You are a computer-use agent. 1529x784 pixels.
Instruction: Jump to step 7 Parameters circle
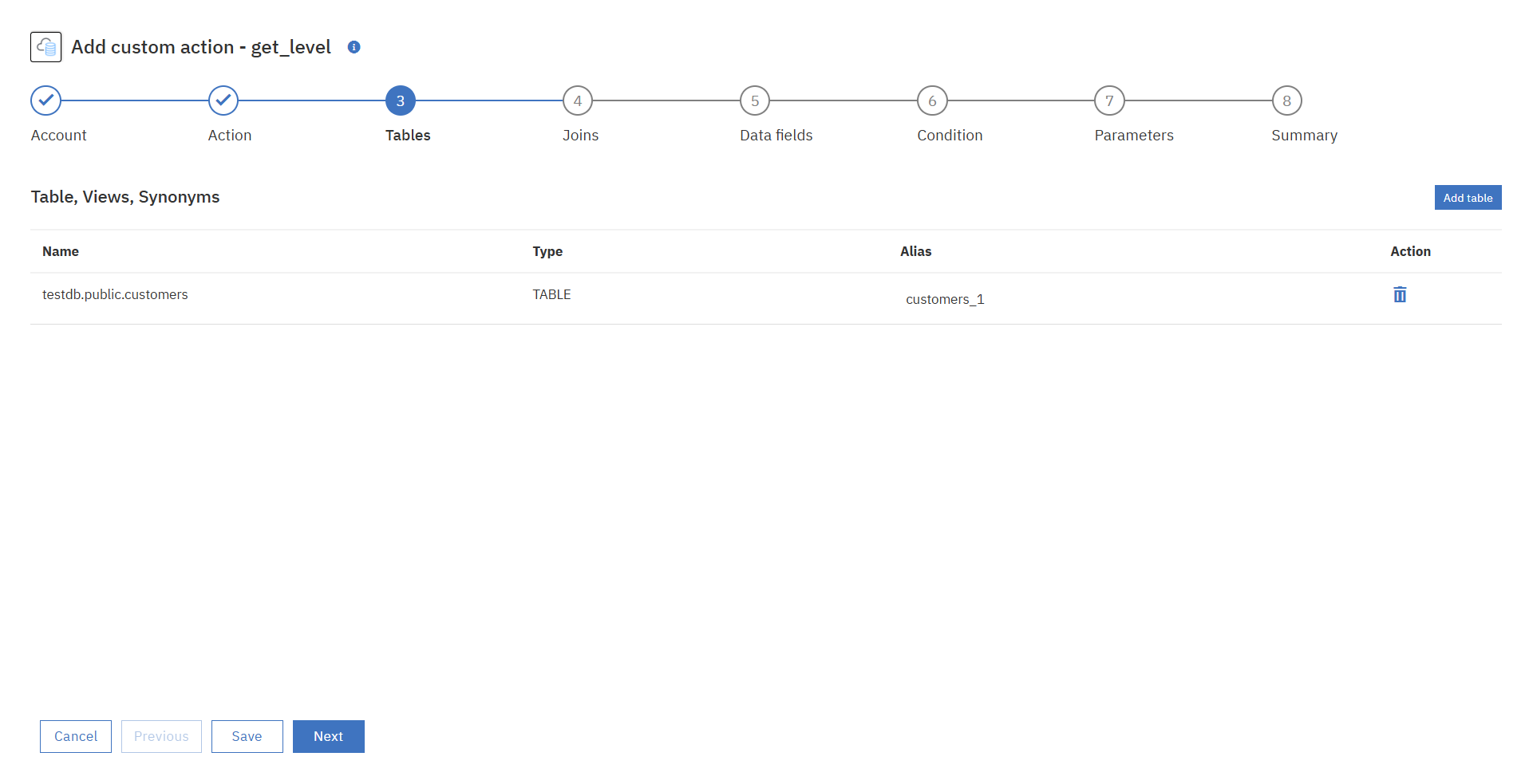1109,100
